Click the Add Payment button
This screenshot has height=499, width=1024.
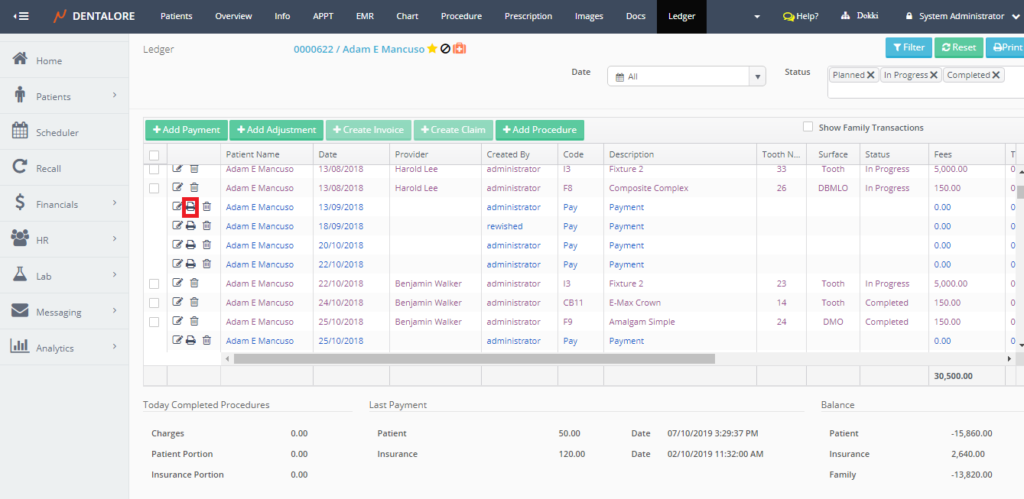pyautogui.click(x=186, y=130)
